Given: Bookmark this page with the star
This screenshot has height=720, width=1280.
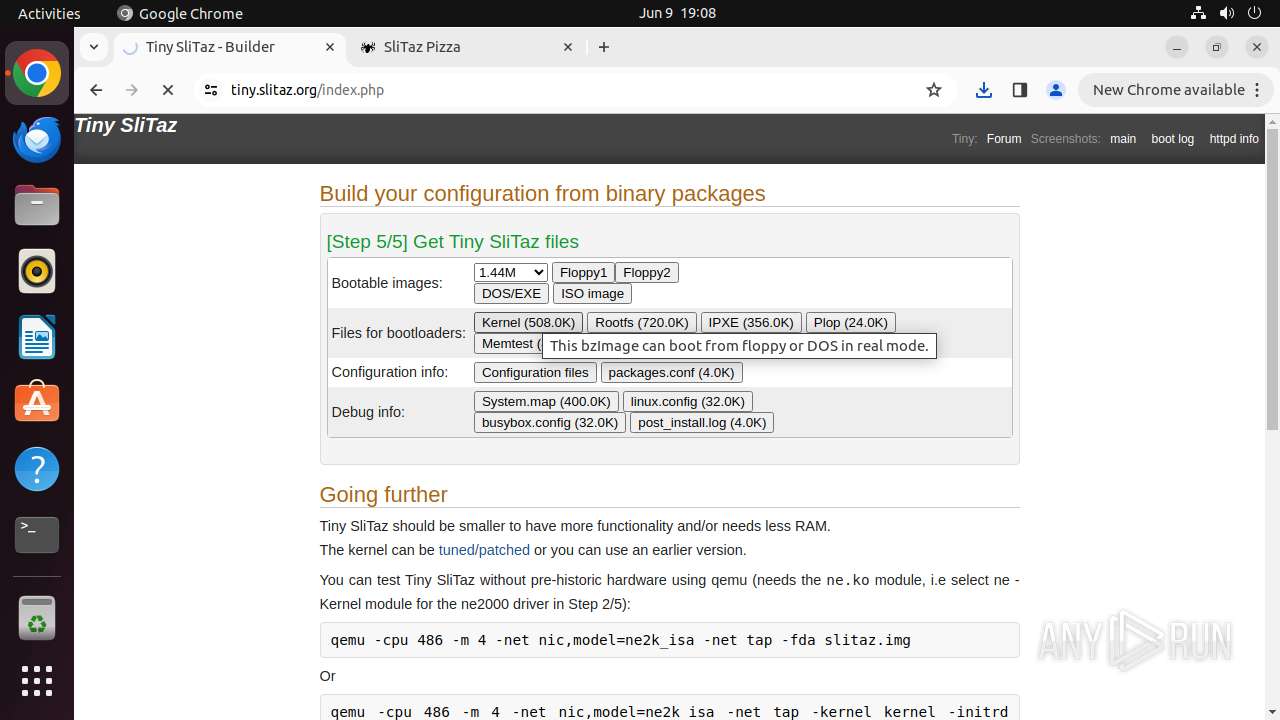Looking at the screenshot, I should click(934, 90).
